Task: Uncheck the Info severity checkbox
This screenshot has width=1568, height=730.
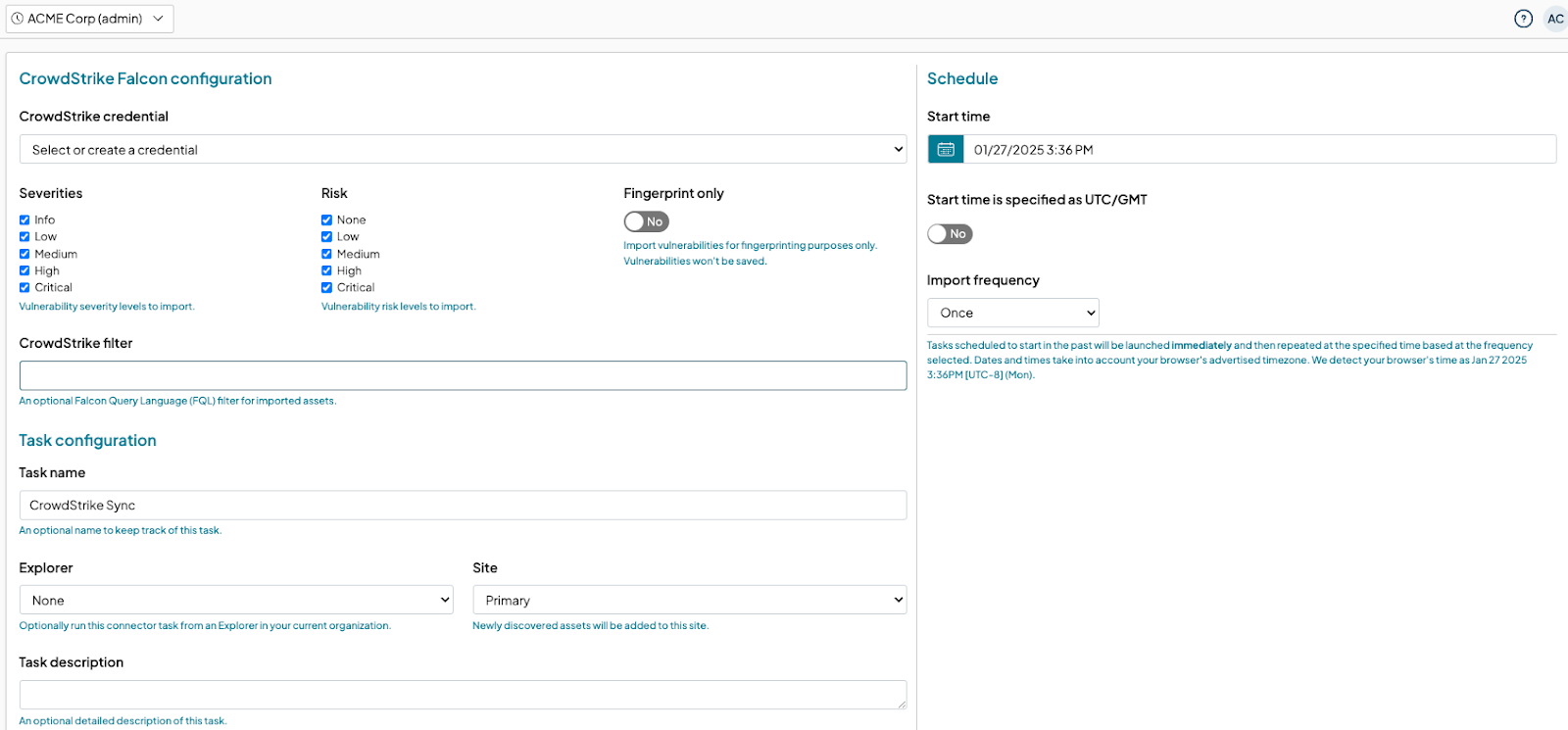Action: pyautogui.click(x=24, y=219)
